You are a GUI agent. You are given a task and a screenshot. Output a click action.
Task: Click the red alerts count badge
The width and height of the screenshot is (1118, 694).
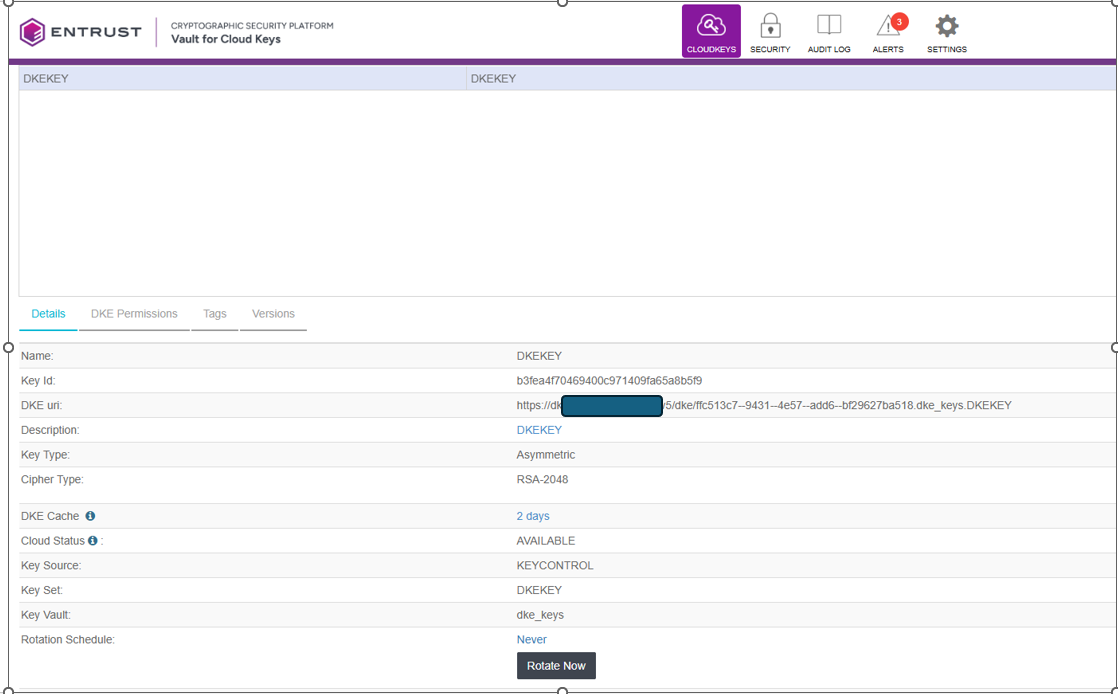pos(899,21)
